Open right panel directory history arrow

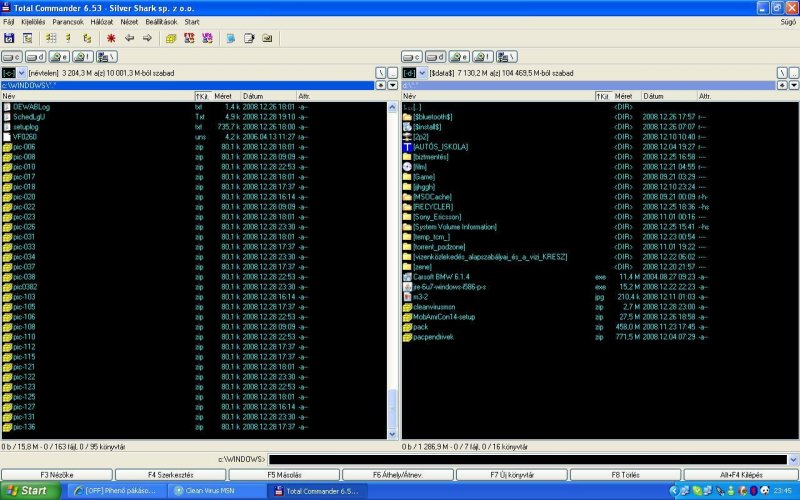(794, 85)
